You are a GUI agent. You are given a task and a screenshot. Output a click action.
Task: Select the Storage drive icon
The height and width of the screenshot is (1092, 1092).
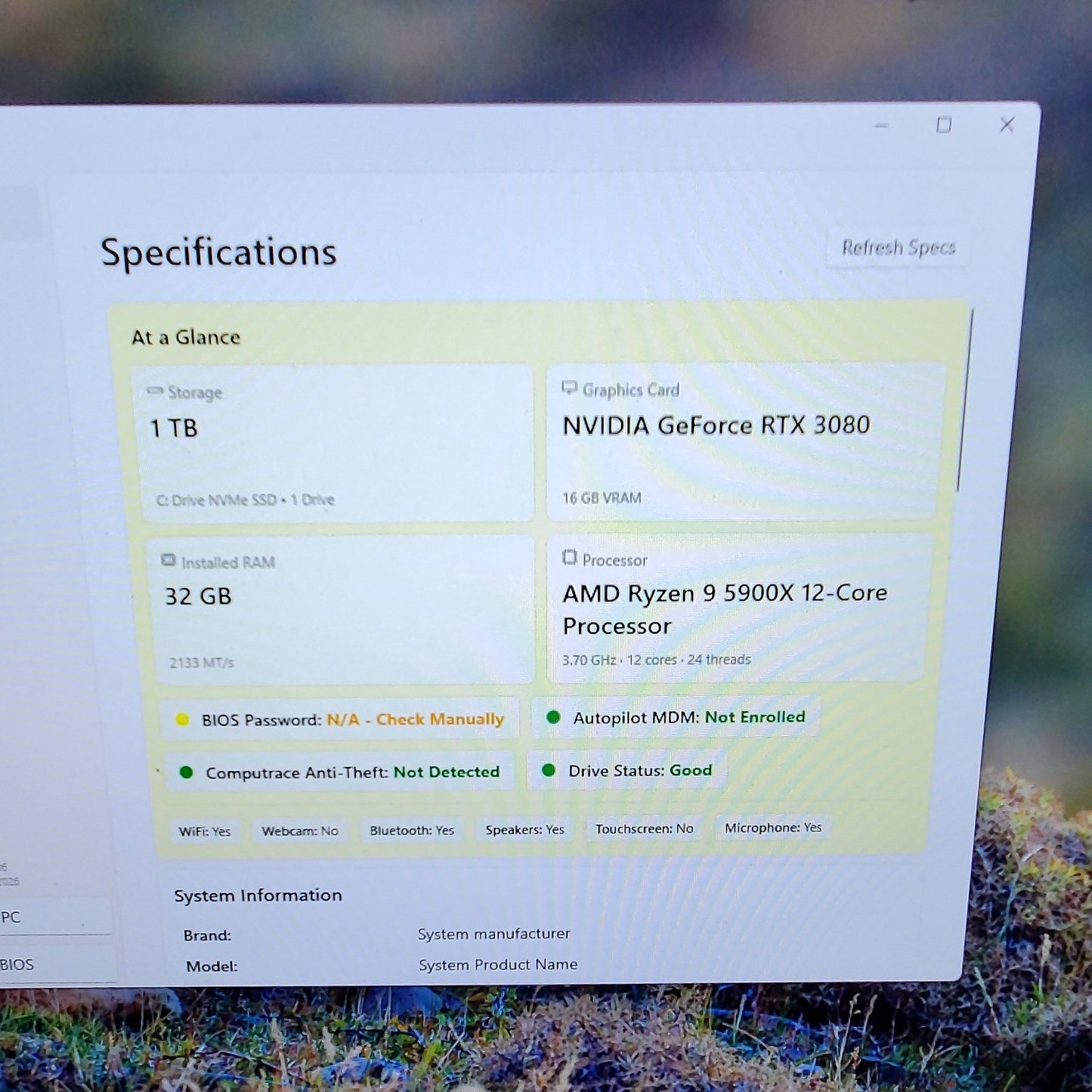coord(155,391)
